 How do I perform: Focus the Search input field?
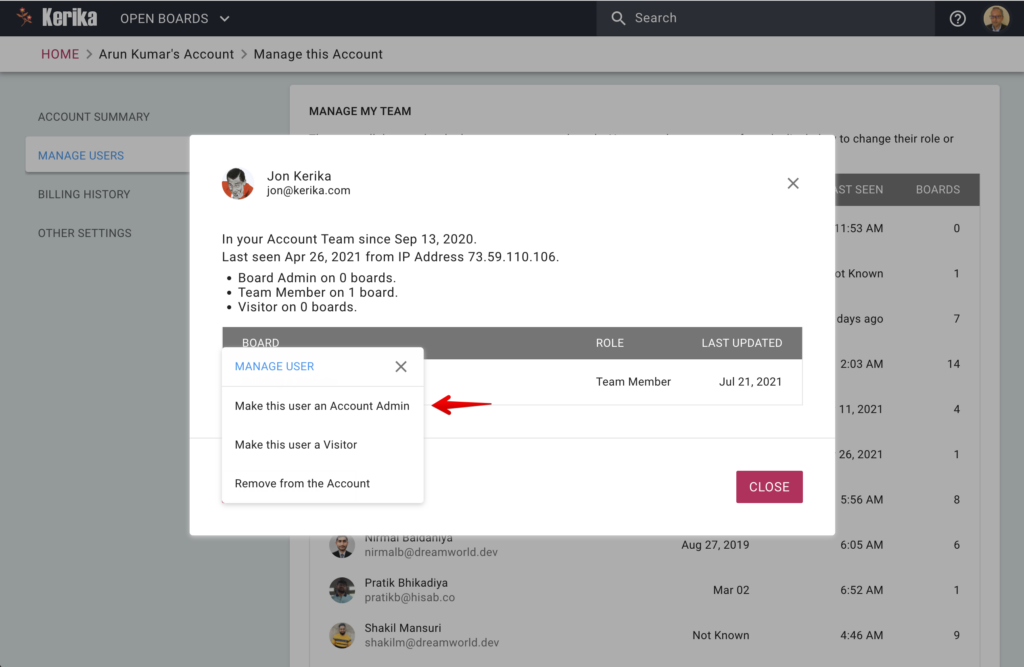765,18
